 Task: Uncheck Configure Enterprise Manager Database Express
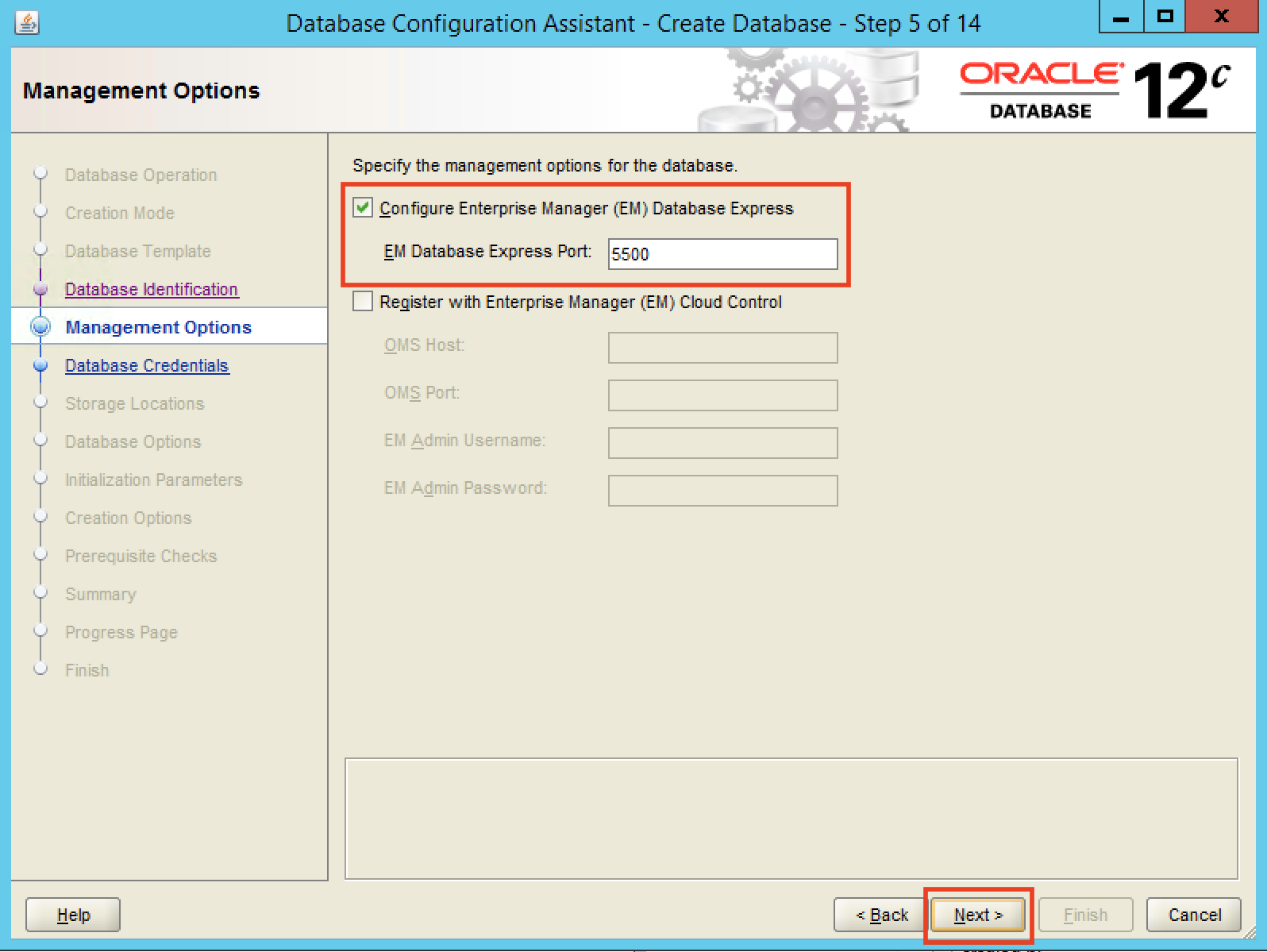point(363,208)
